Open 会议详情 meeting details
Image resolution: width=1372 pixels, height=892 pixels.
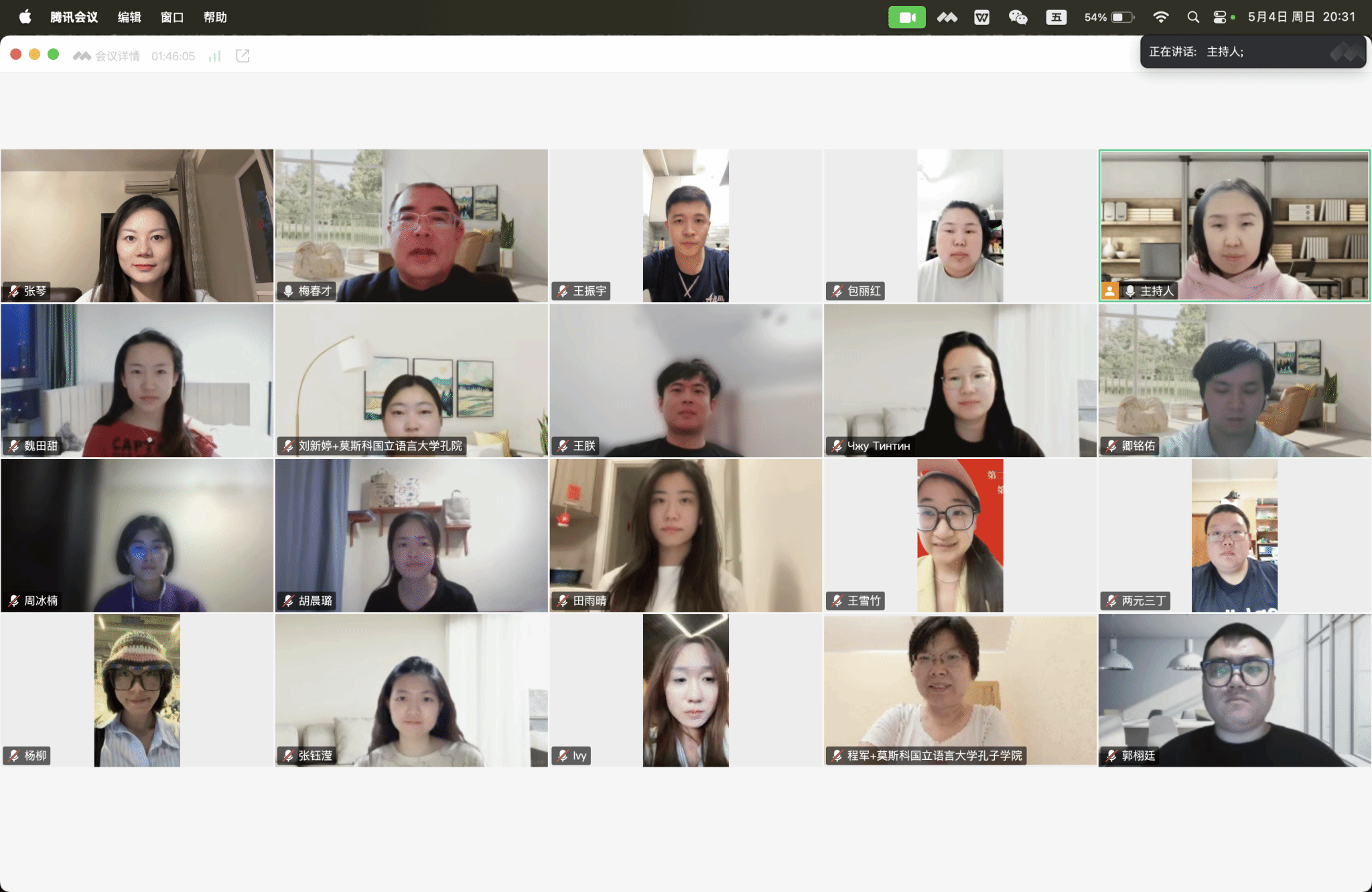click(107, 56)
